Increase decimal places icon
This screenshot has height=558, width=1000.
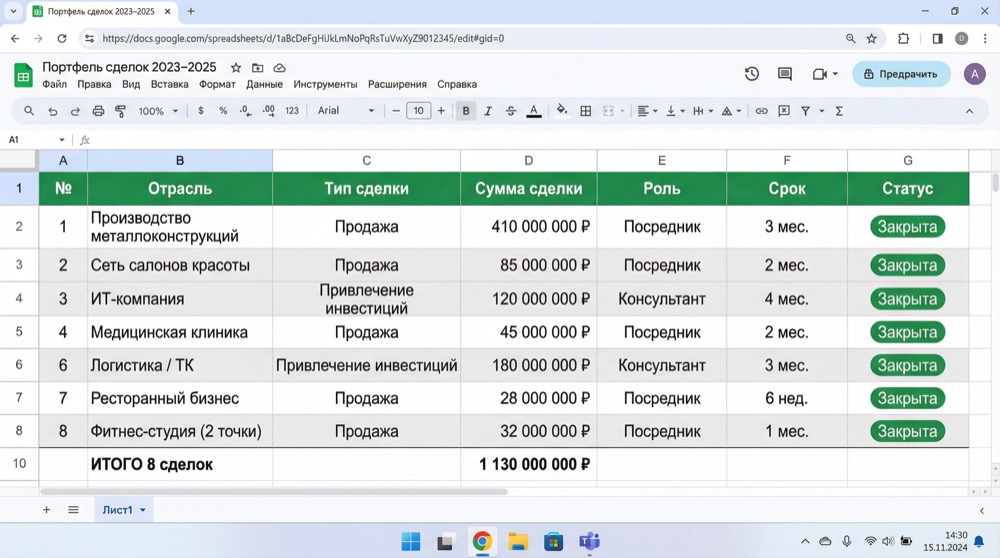(268, 111)
